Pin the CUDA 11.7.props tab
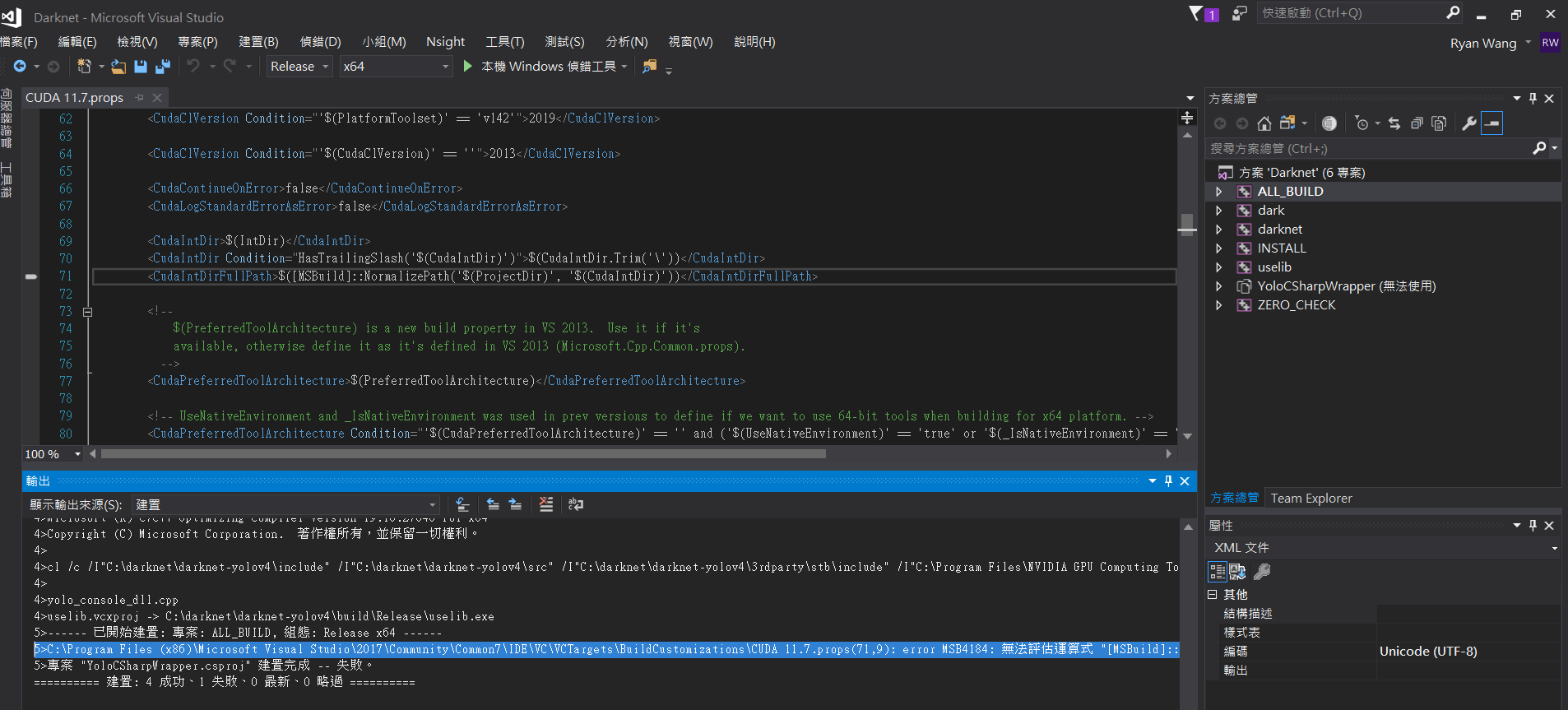The width and height of the screenshot is (1568, 710). click(x=140, y=98)
